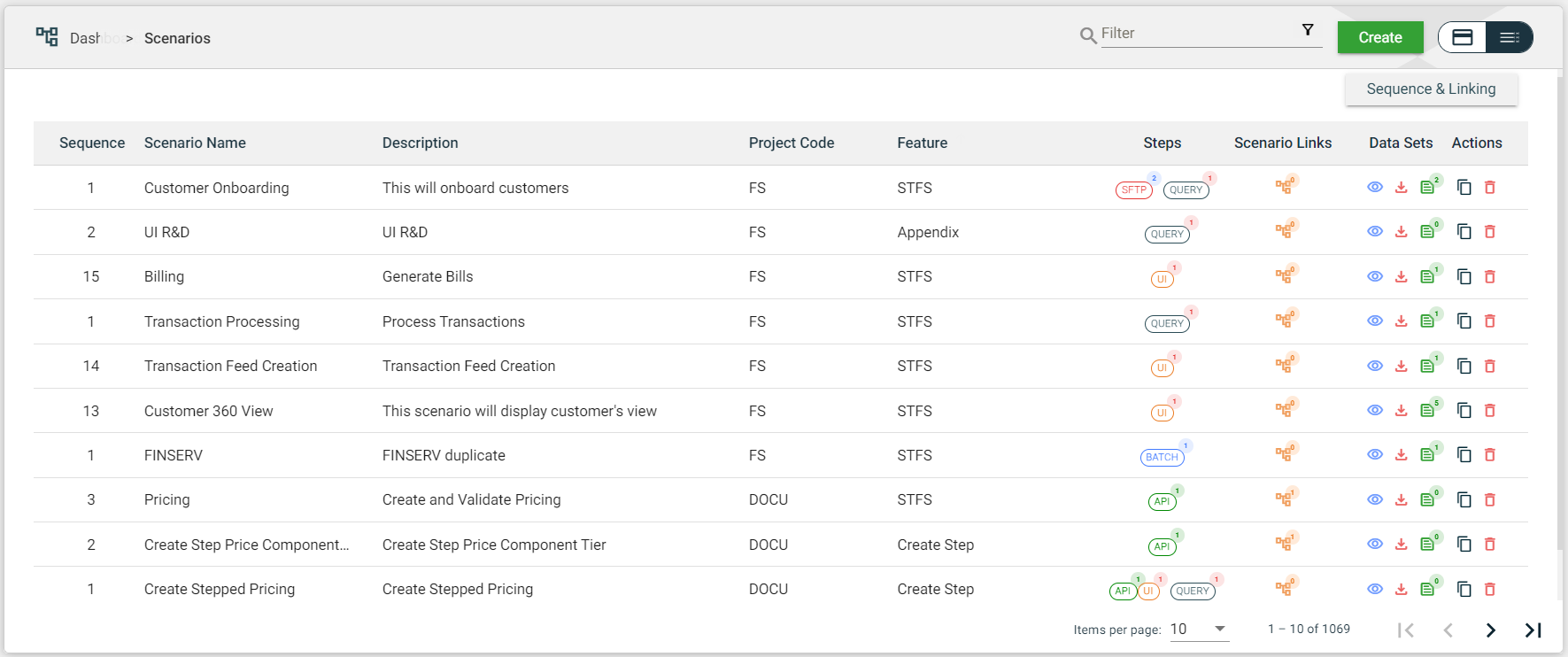Go to the last page of results
Viewport: 1568px width, 657px height.
(1533, 630)
